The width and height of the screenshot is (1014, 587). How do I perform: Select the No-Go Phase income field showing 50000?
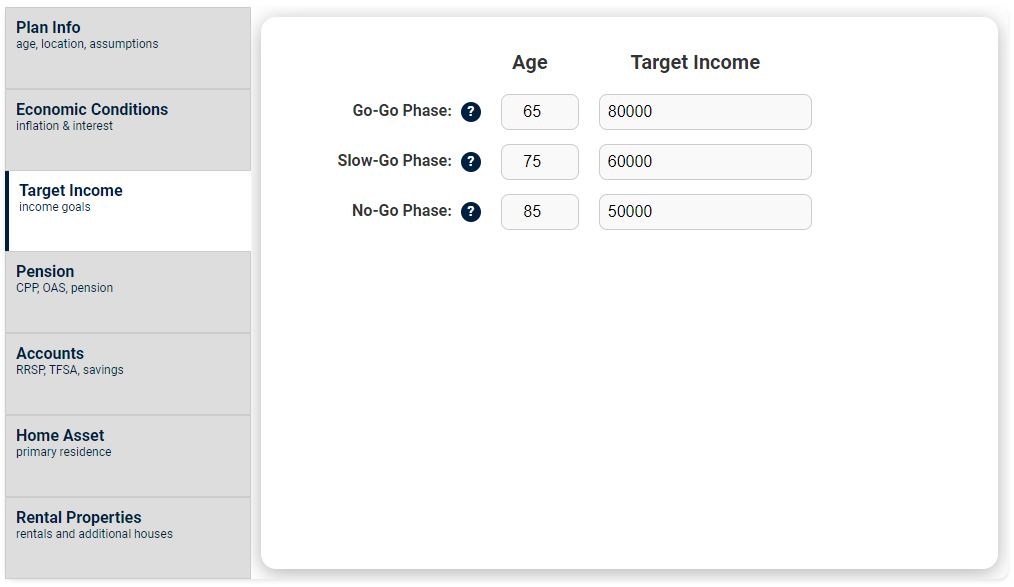[705, 212]
